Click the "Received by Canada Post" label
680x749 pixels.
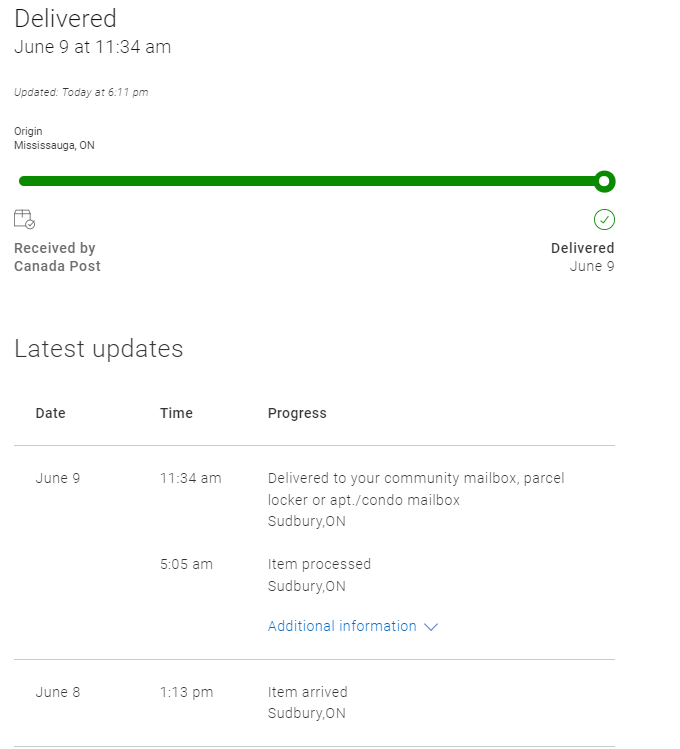tap(57, 257)
